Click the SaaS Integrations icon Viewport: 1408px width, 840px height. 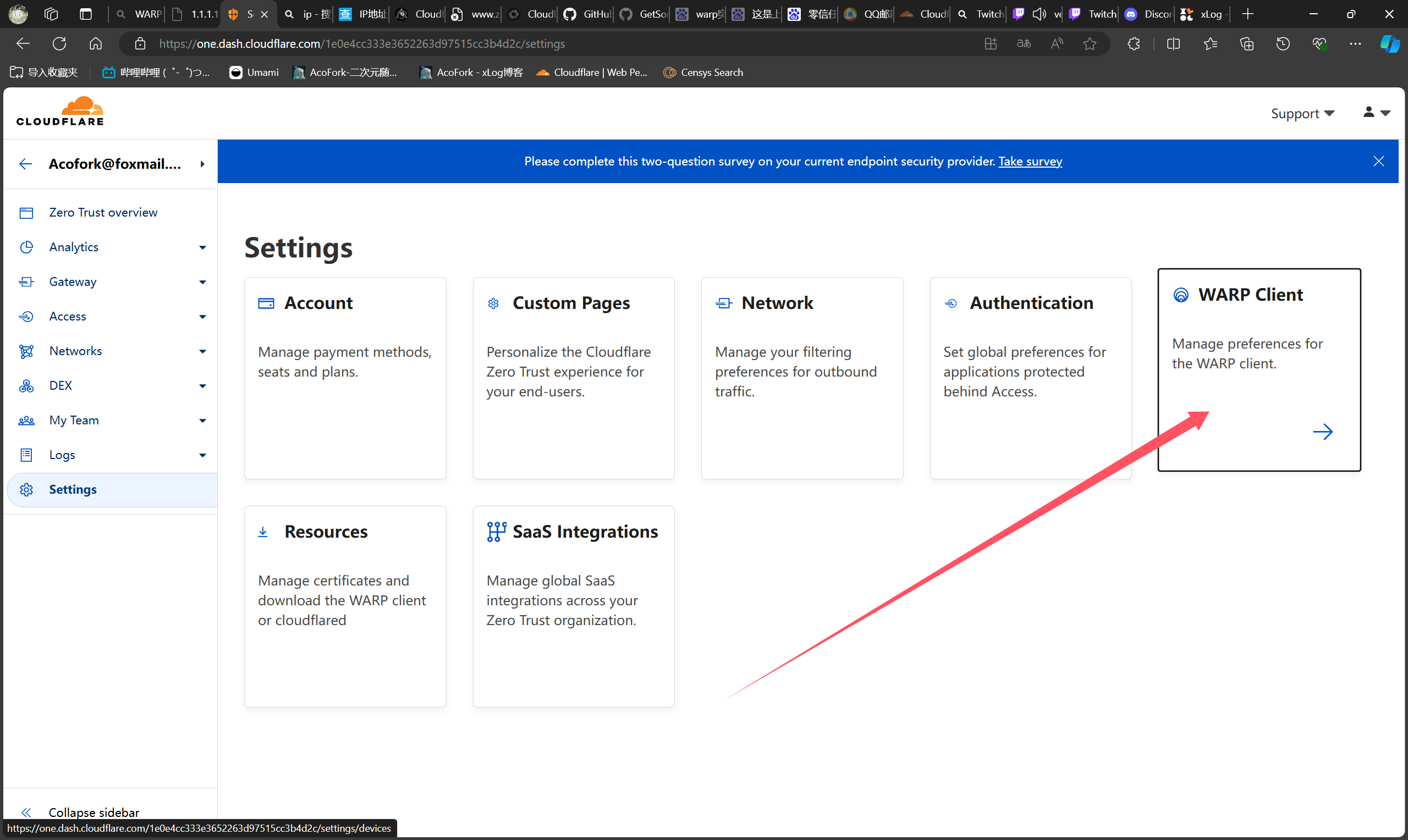pos(496,532)
